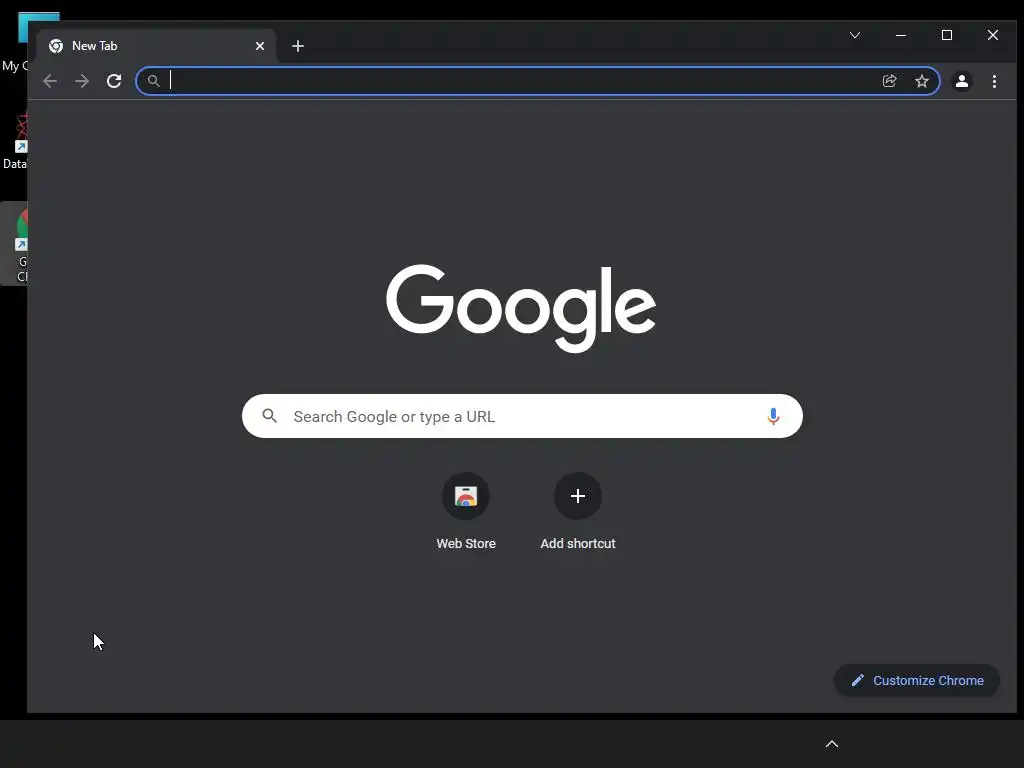This screenshot has height=768, width=1024.
Task: Click the forward navigation arrow
Action: tap(82, 81)
